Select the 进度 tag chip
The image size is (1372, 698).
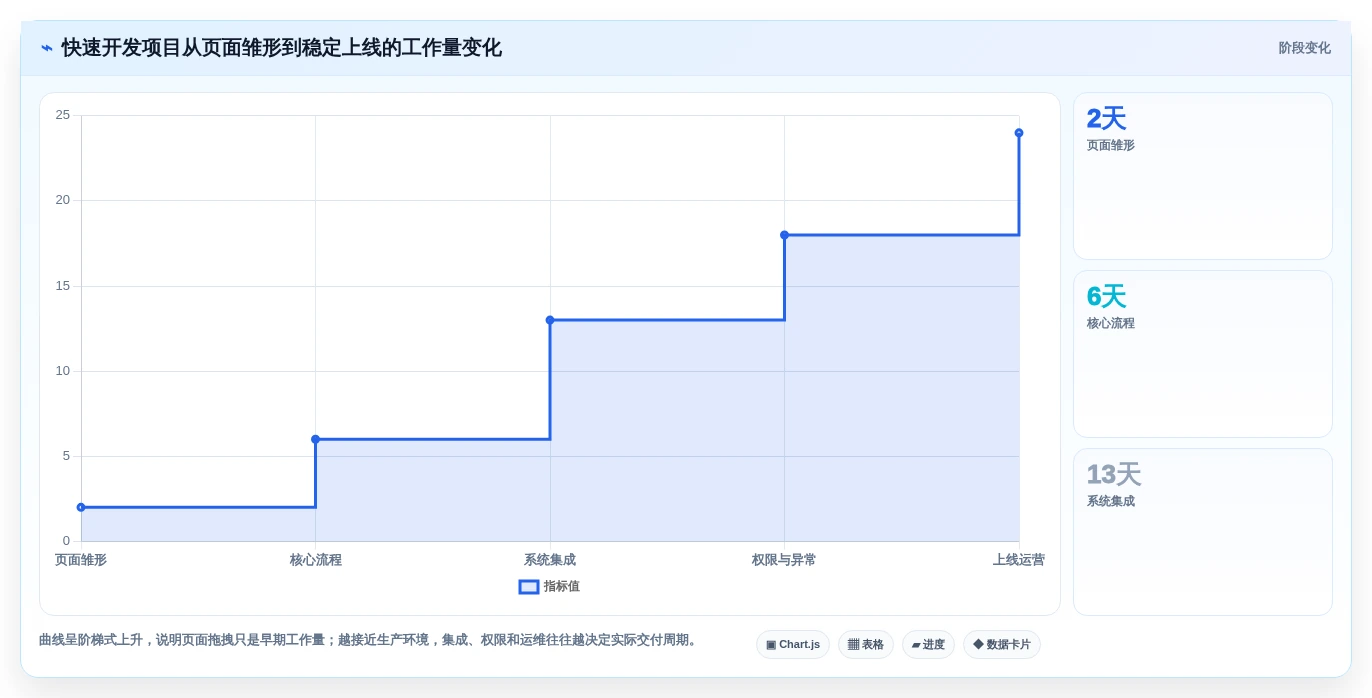(x=928, y=645)
